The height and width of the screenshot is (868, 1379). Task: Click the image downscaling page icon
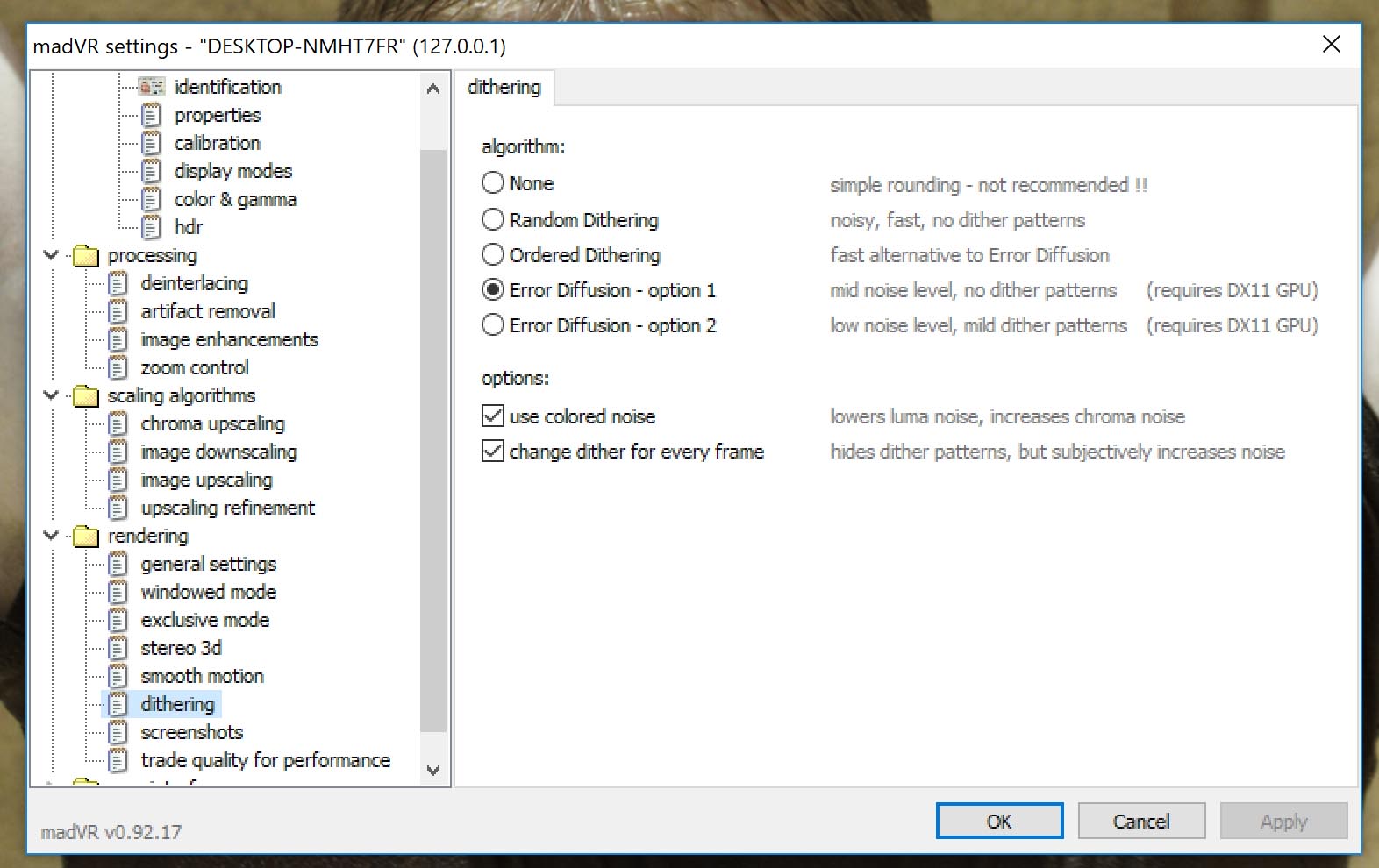118,452
